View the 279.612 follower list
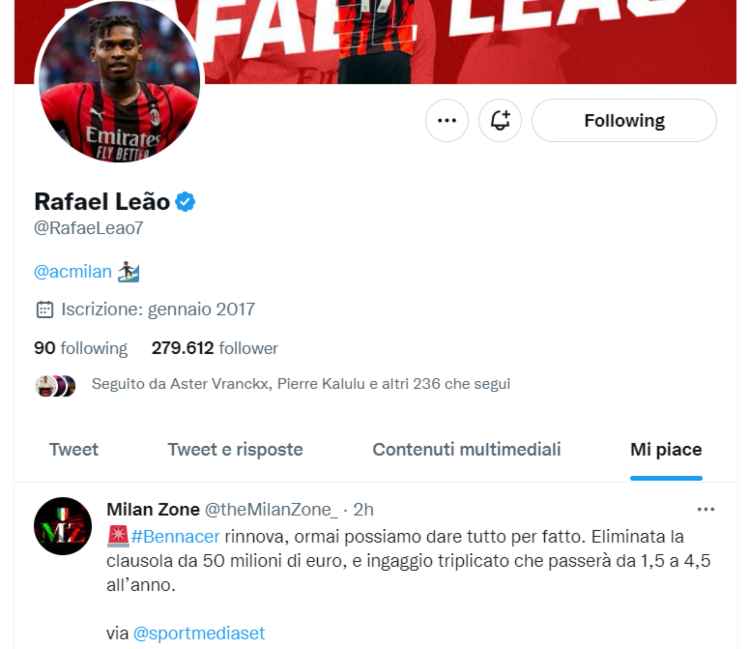The width and height of the screenshot is (750, 649). point(215,348)
